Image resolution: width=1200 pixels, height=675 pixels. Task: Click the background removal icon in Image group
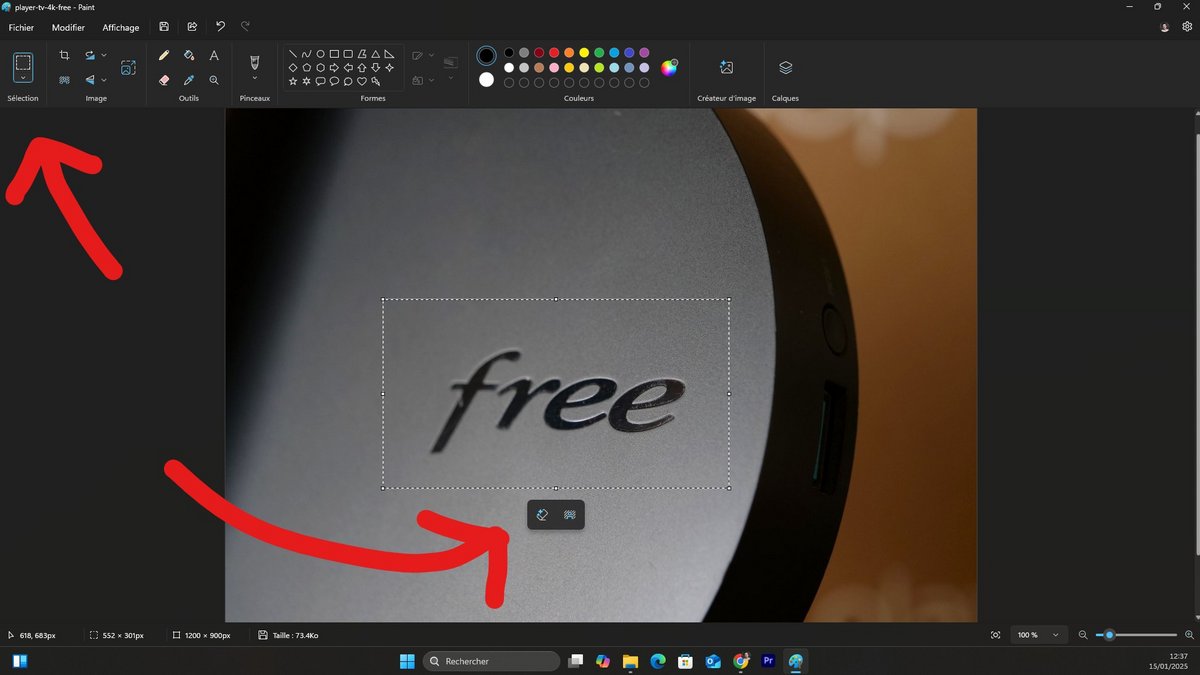(x=64, y=80)
